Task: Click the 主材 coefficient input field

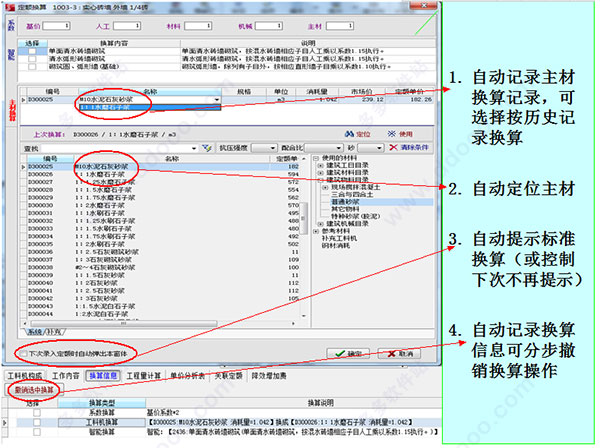Action: point(340,26)
